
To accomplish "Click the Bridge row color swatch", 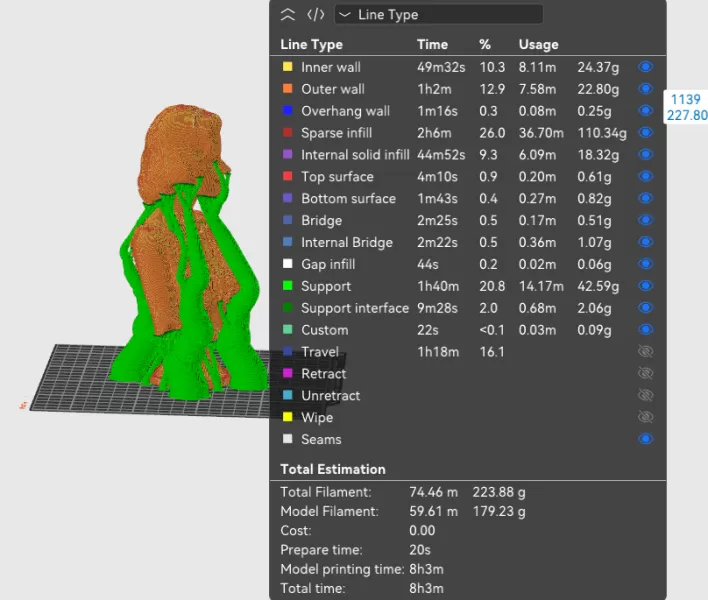I will [x=288, y=220].
